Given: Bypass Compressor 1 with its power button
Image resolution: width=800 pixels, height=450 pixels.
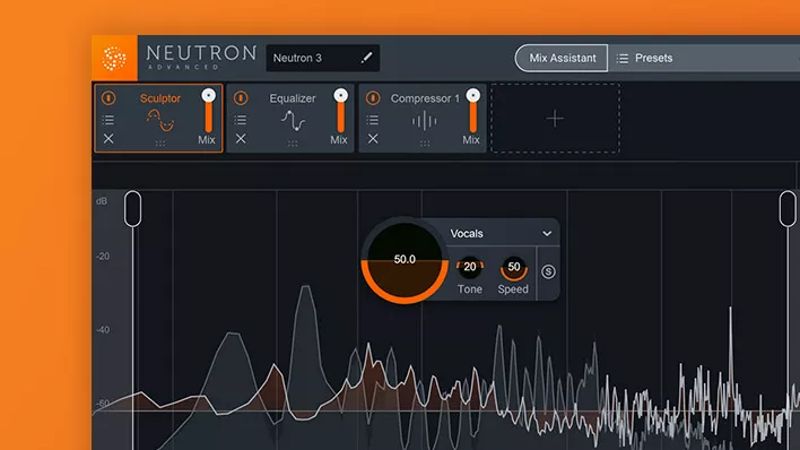Looking at the screenshot, I should (x=373, y=97).
